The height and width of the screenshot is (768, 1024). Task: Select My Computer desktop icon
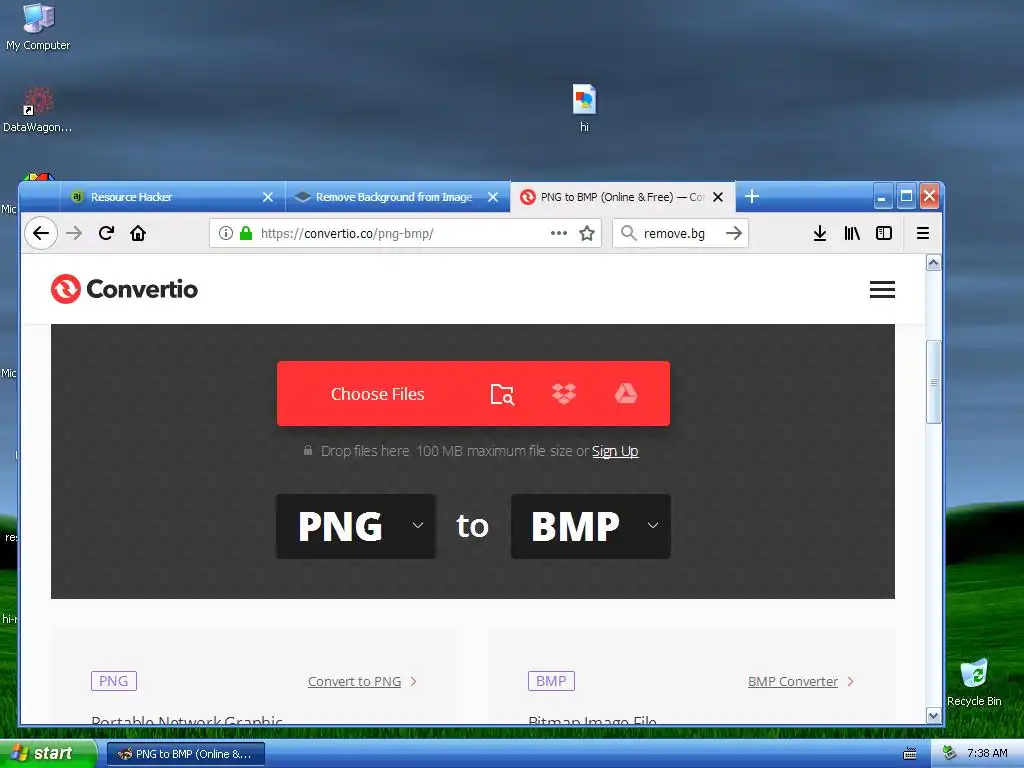coord(38,27)
